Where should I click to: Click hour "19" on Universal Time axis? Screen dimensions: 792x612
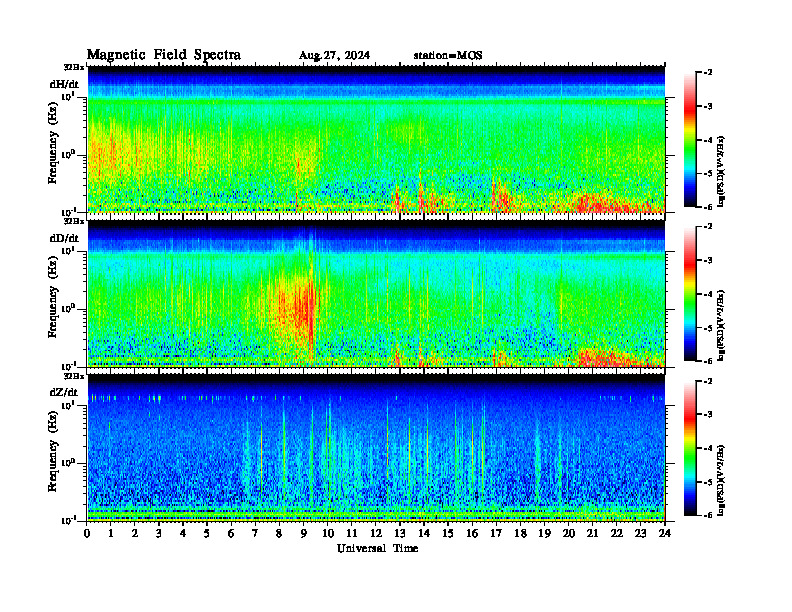544,533
